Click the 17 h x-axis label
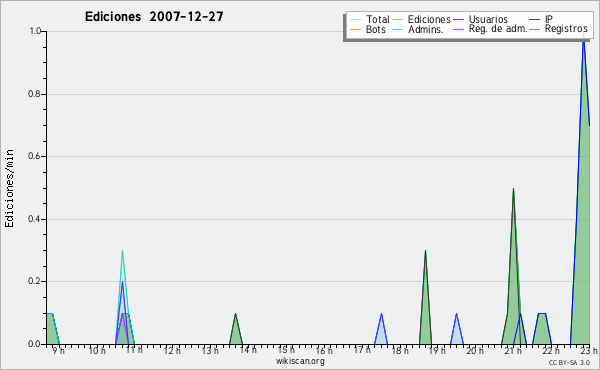The image size is (600, 370). pos(362,350)
